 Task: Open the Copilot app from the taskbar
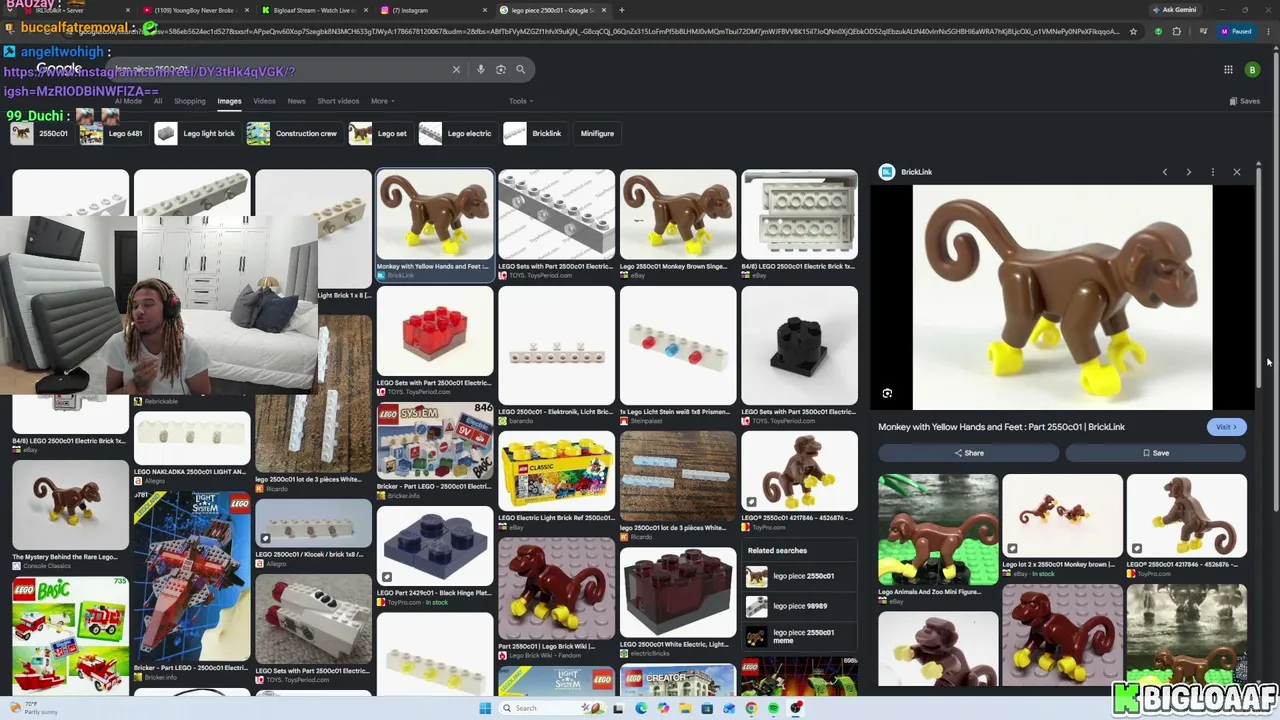662,708
